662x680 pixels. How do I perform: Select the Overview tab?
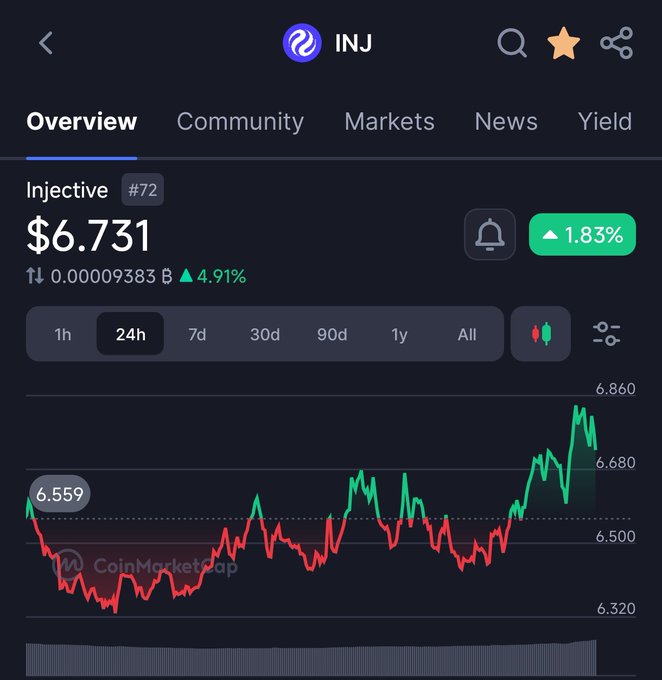82,121
